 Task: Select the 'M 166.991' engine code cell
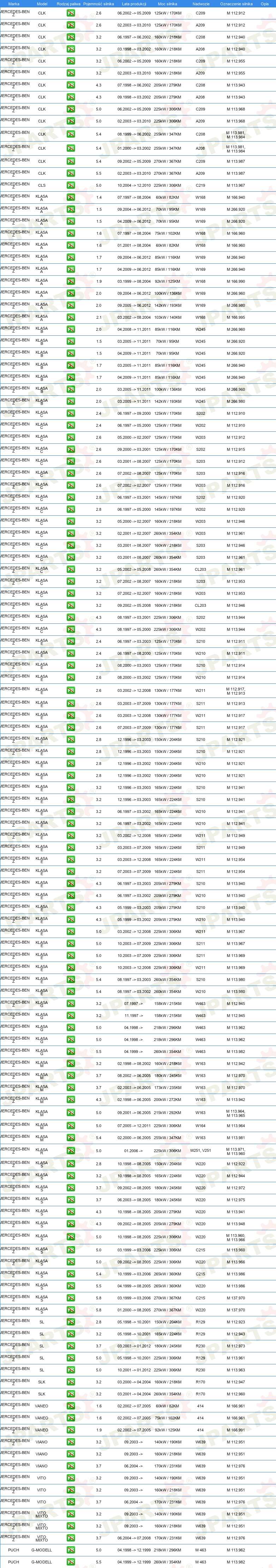point(236,1430)
